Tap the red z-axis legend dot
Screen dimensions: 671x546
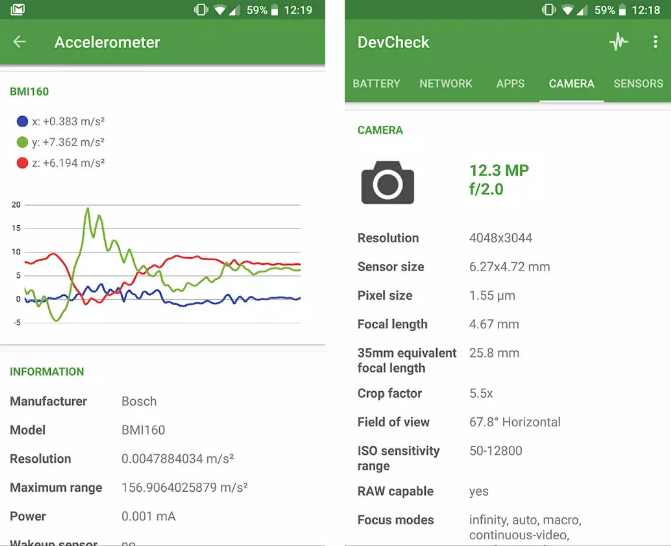[22, 163]
